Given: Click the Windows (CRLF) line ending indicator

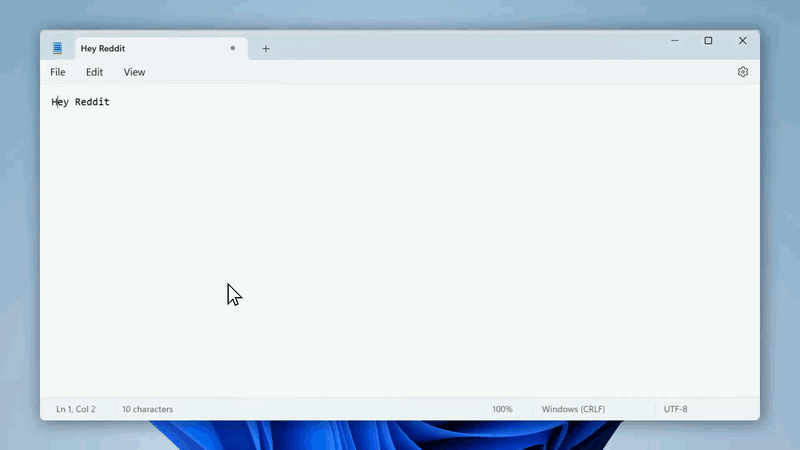Looking at the screenshot, I should (573, 409).
